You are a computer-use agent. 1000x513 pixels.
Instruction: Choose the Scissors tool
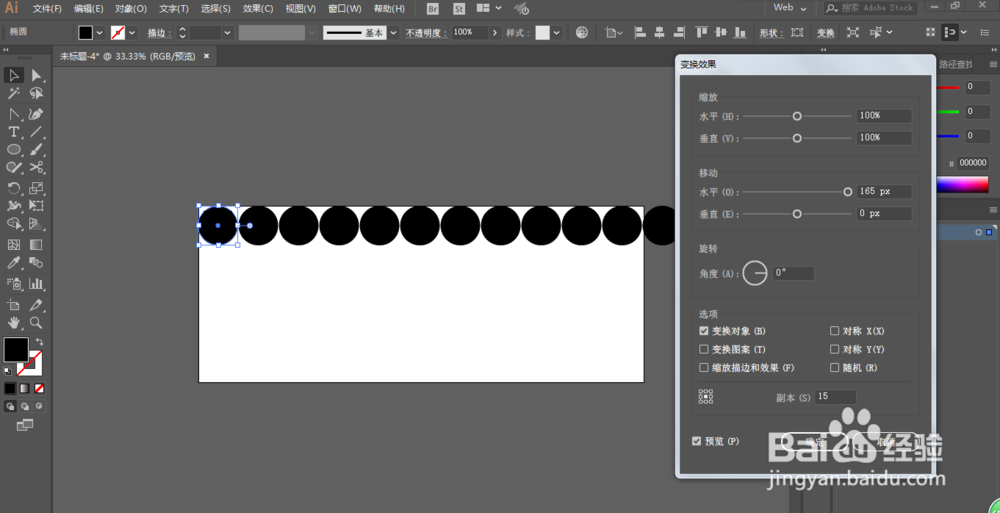(36, 167)
